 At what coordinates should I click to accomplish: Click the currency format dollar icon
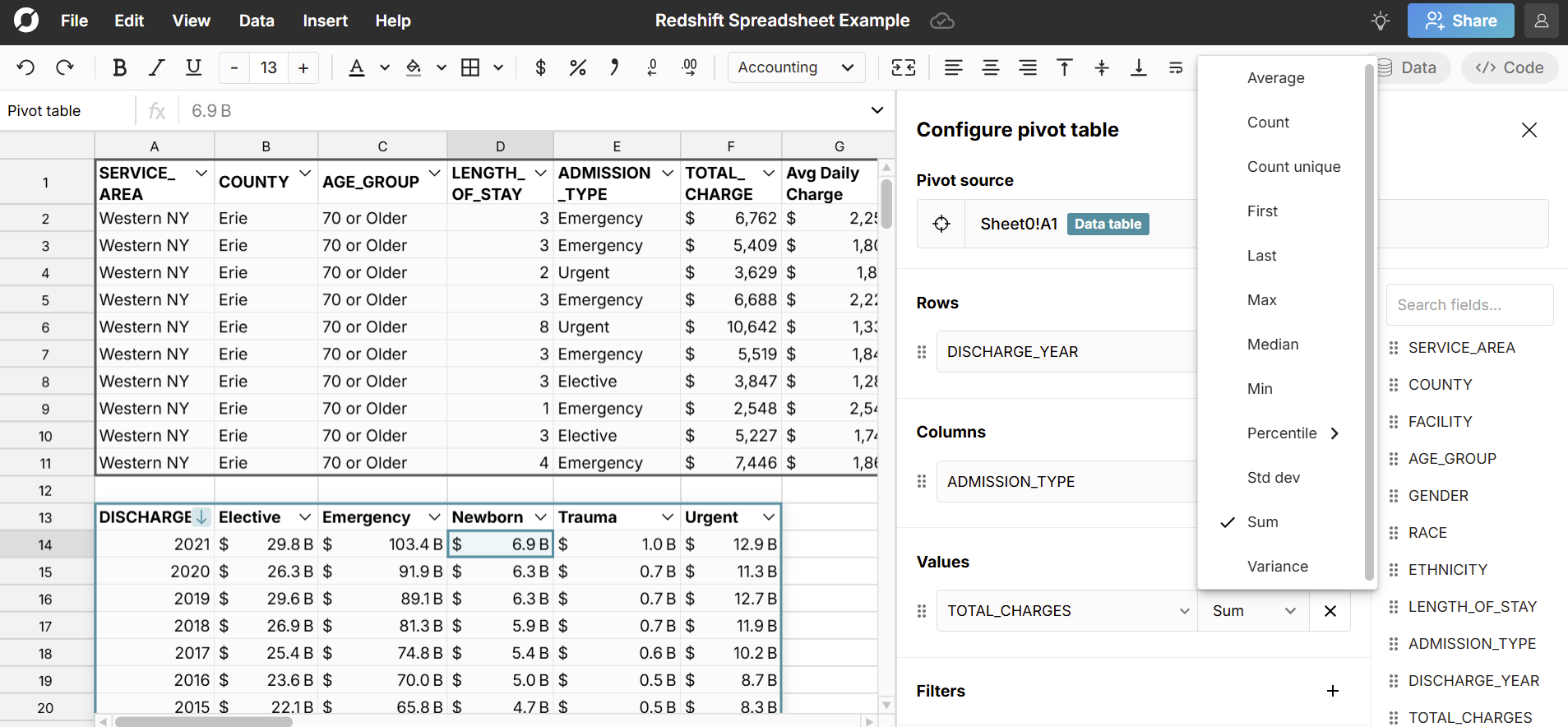click(x=540, y=67)
